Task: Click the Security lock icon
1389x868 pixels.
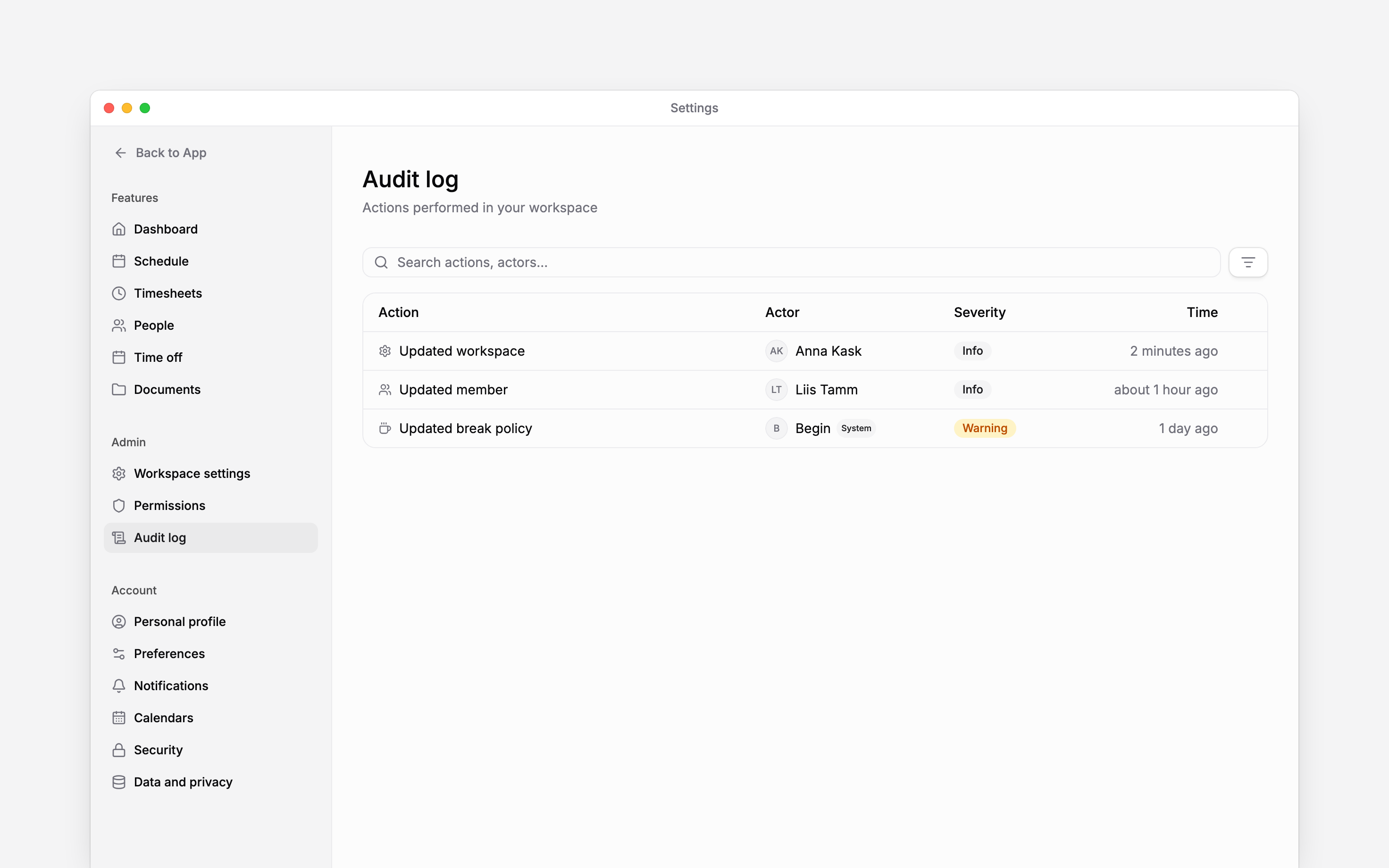Action: pyautogui.click(x=119, y=751)
